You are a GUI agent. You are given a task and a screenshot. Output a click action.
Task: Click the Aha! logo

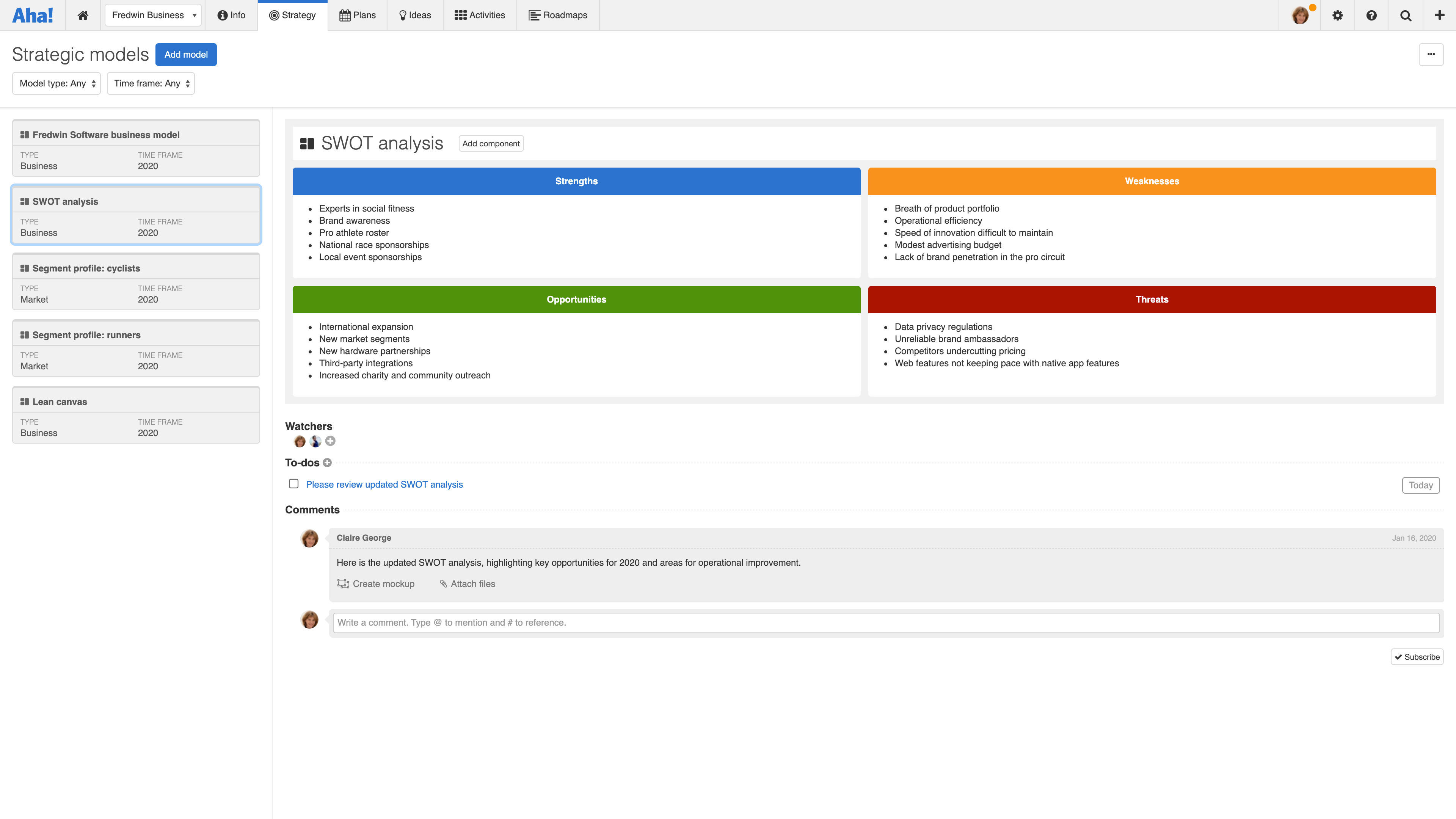coord(33,15)
